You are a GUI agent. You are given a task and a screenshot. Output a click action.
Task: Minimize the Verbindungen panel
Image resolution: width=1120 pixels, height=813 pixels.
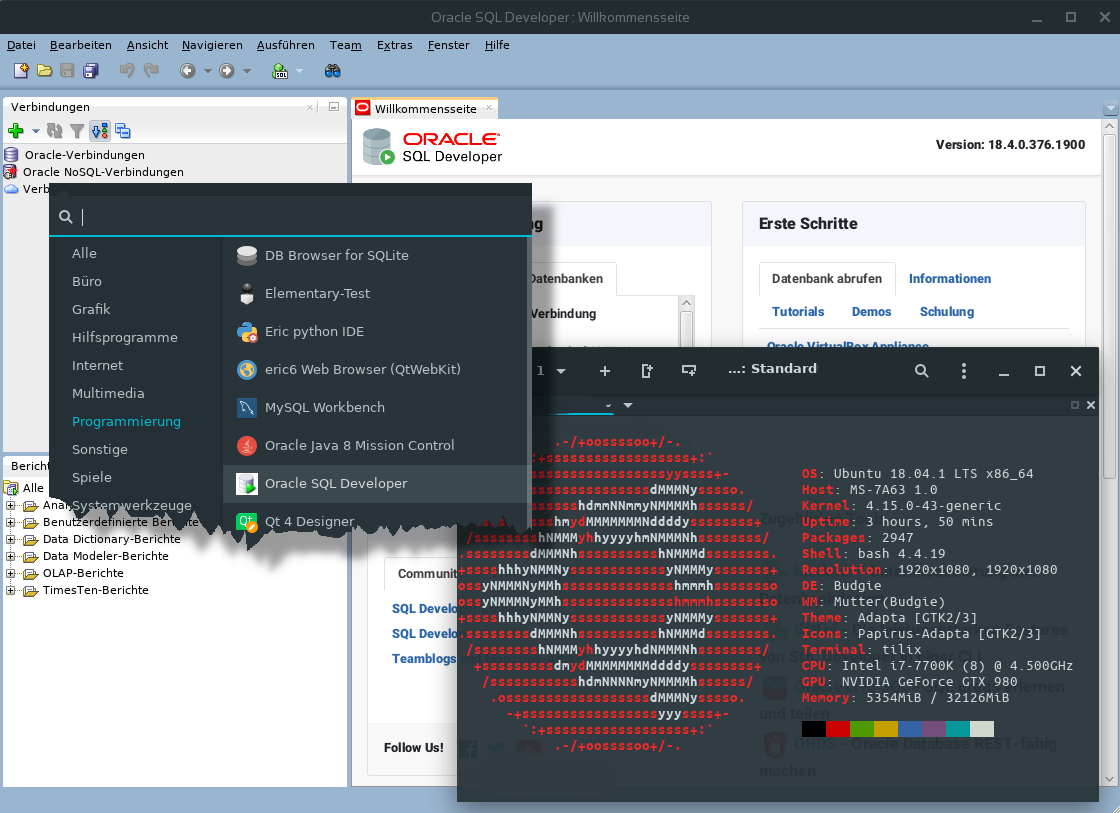(x=334, y=106)
